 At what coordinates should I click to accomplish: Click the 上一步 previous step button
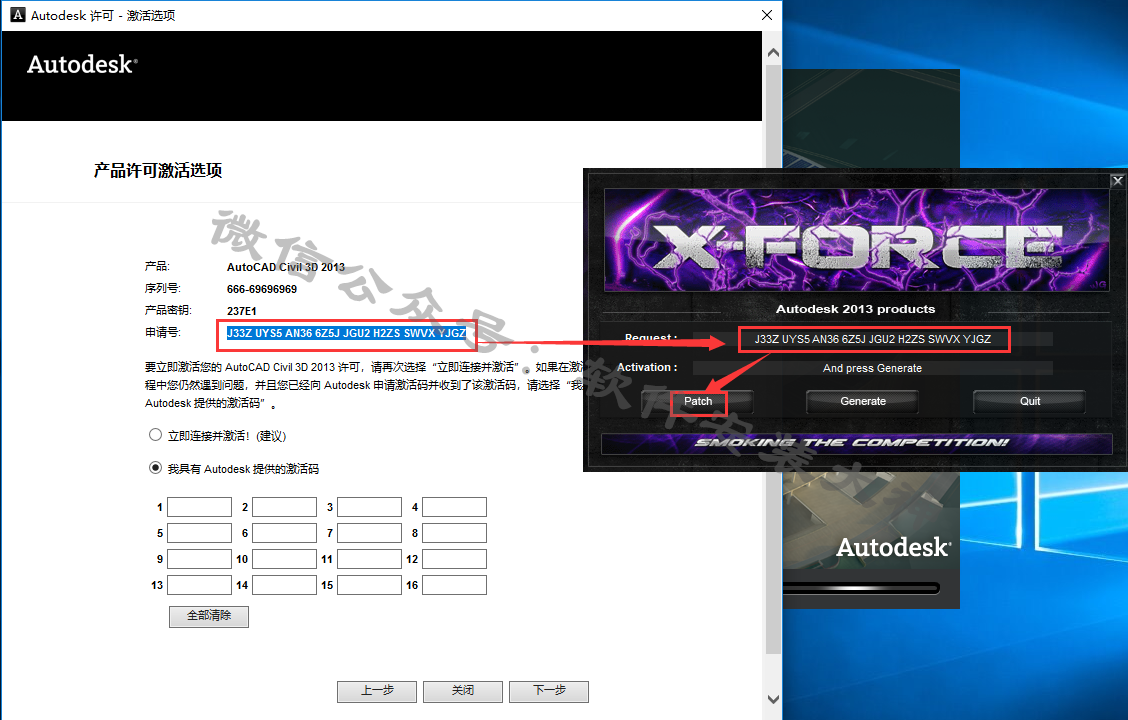[377, 691]
